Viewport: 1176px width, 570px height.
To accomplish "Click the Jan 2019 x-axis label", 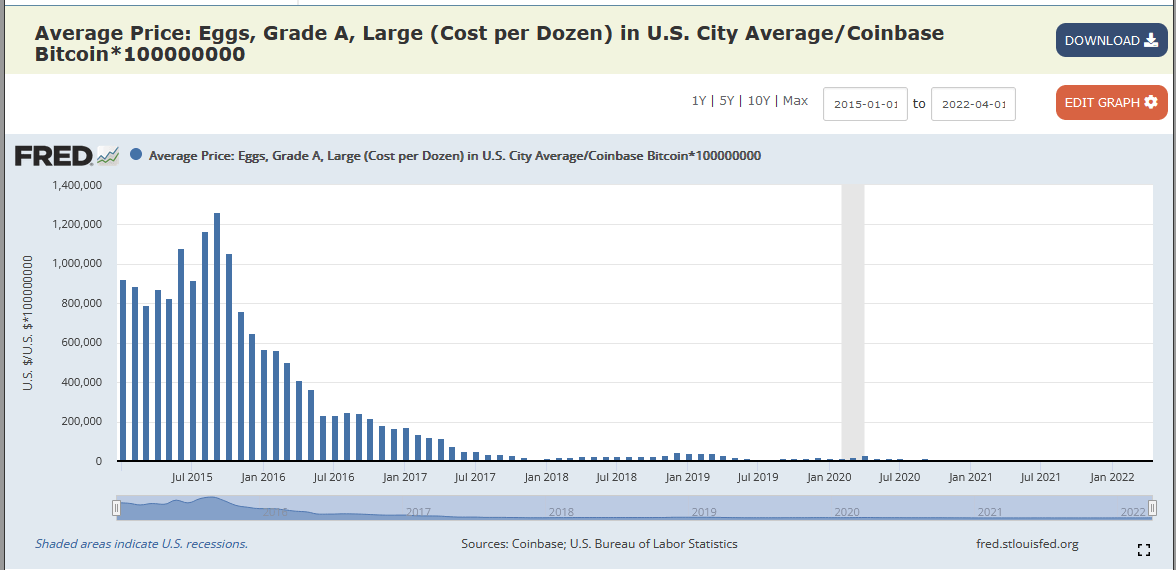I will click(688, 476).
